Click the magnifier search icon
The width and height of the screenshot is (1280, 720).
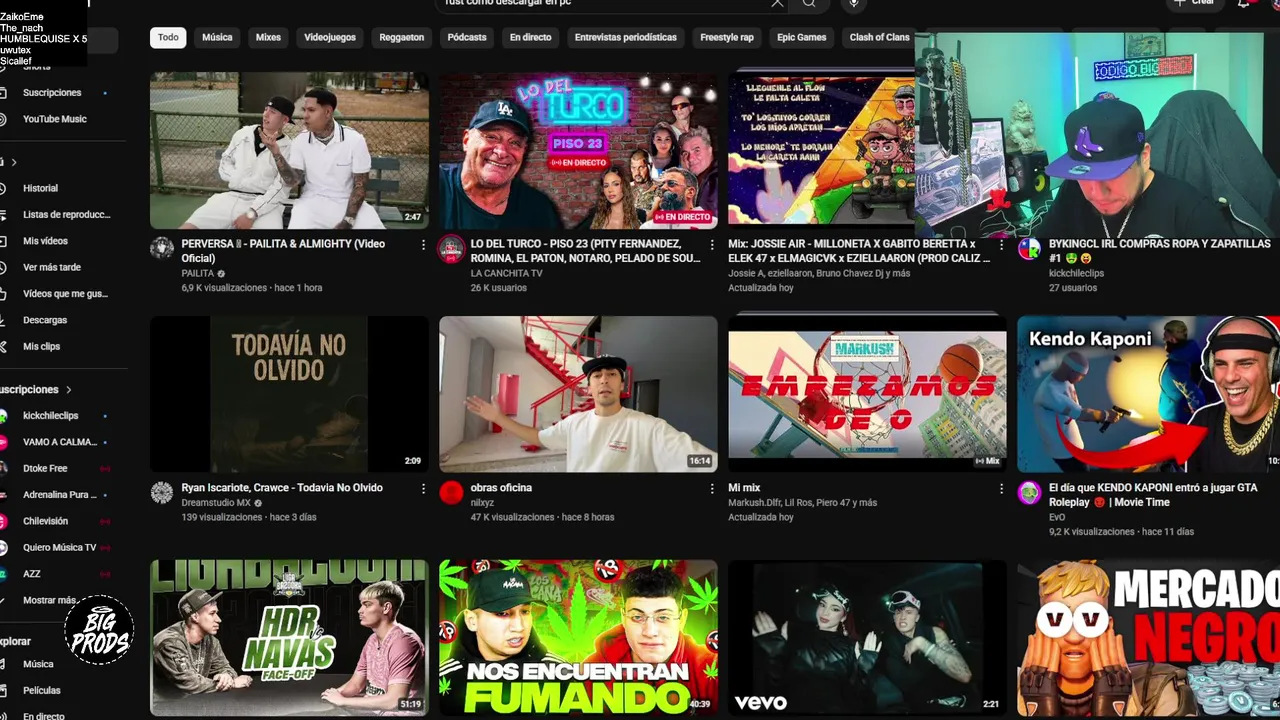(809, 4)
